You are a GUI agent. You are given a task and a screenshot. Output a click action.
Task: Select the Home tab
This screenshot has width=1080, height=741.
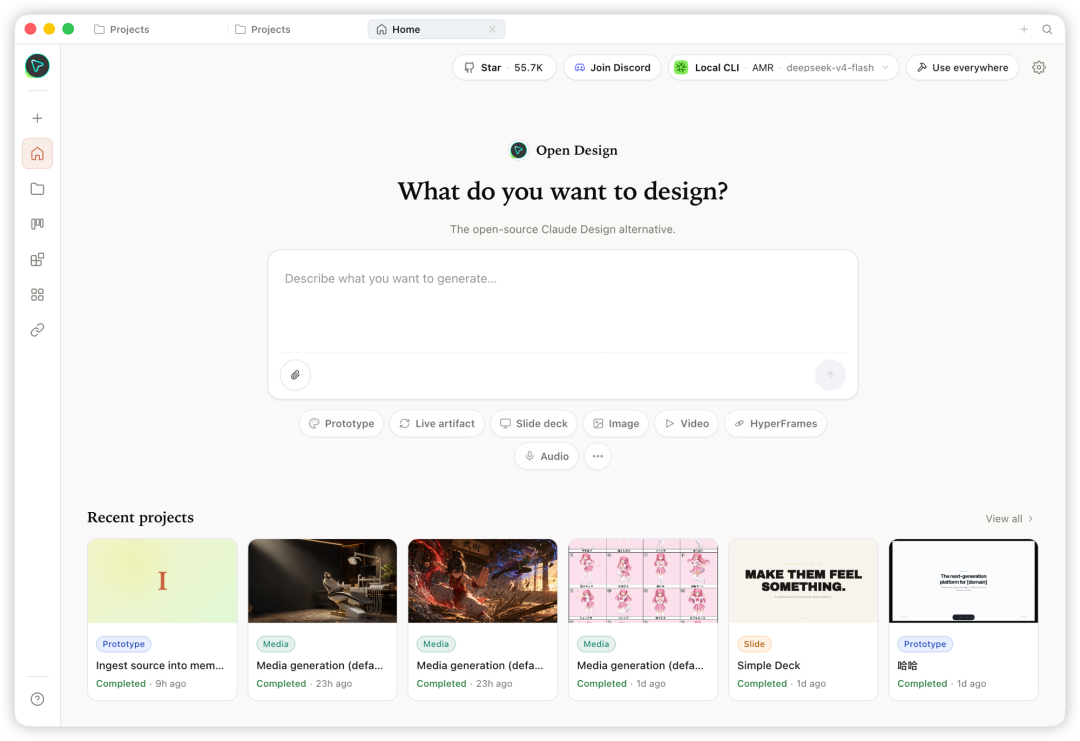pos(435,30)
